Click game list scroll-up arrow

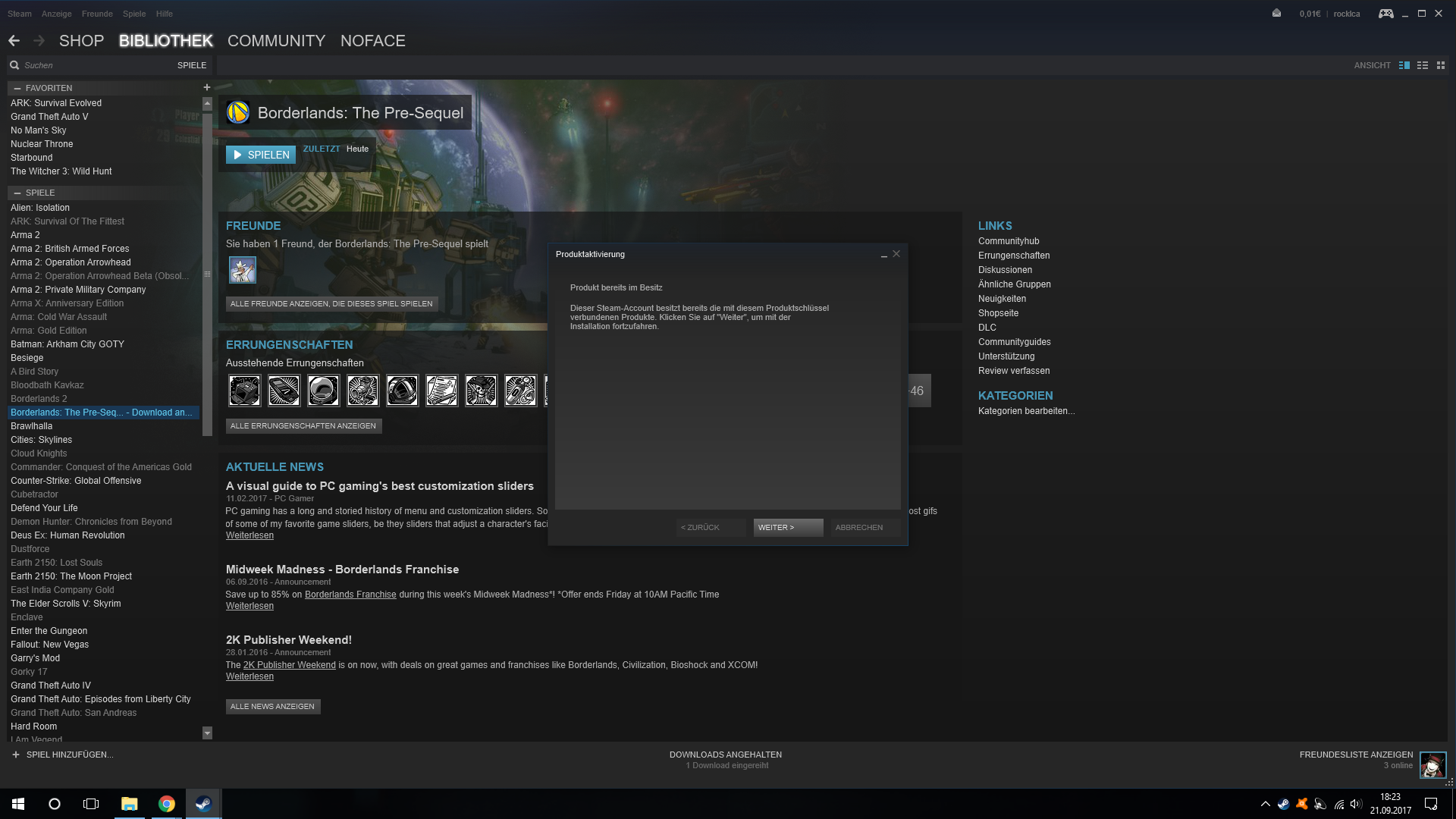[207, 102]
